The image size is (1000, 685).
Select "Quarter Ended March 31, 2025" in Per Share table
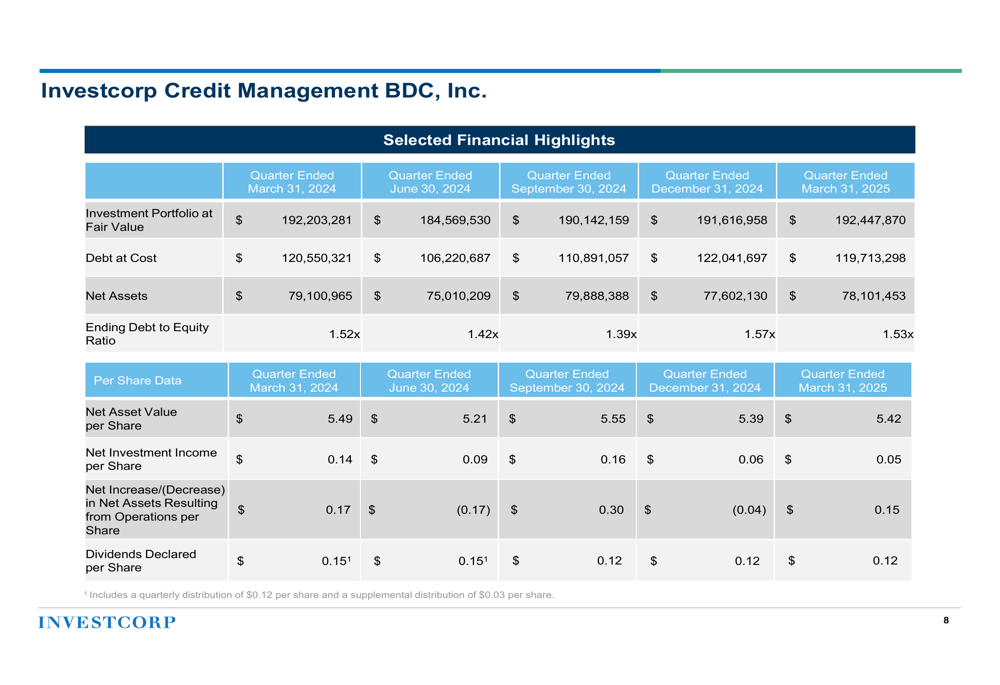842,381
